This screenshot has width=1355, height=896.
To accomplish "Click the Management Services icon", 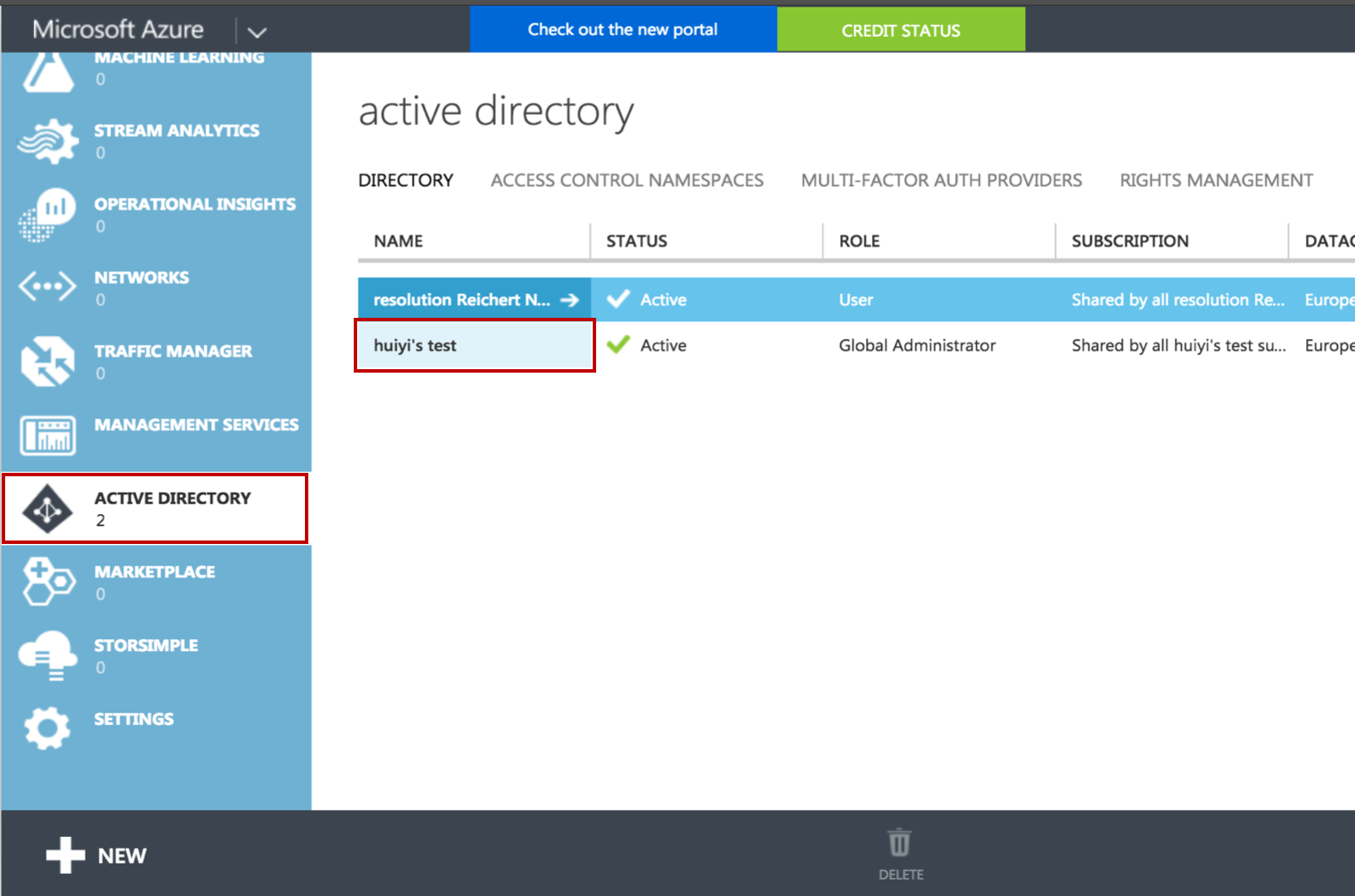I will click(x=48, y=435).
